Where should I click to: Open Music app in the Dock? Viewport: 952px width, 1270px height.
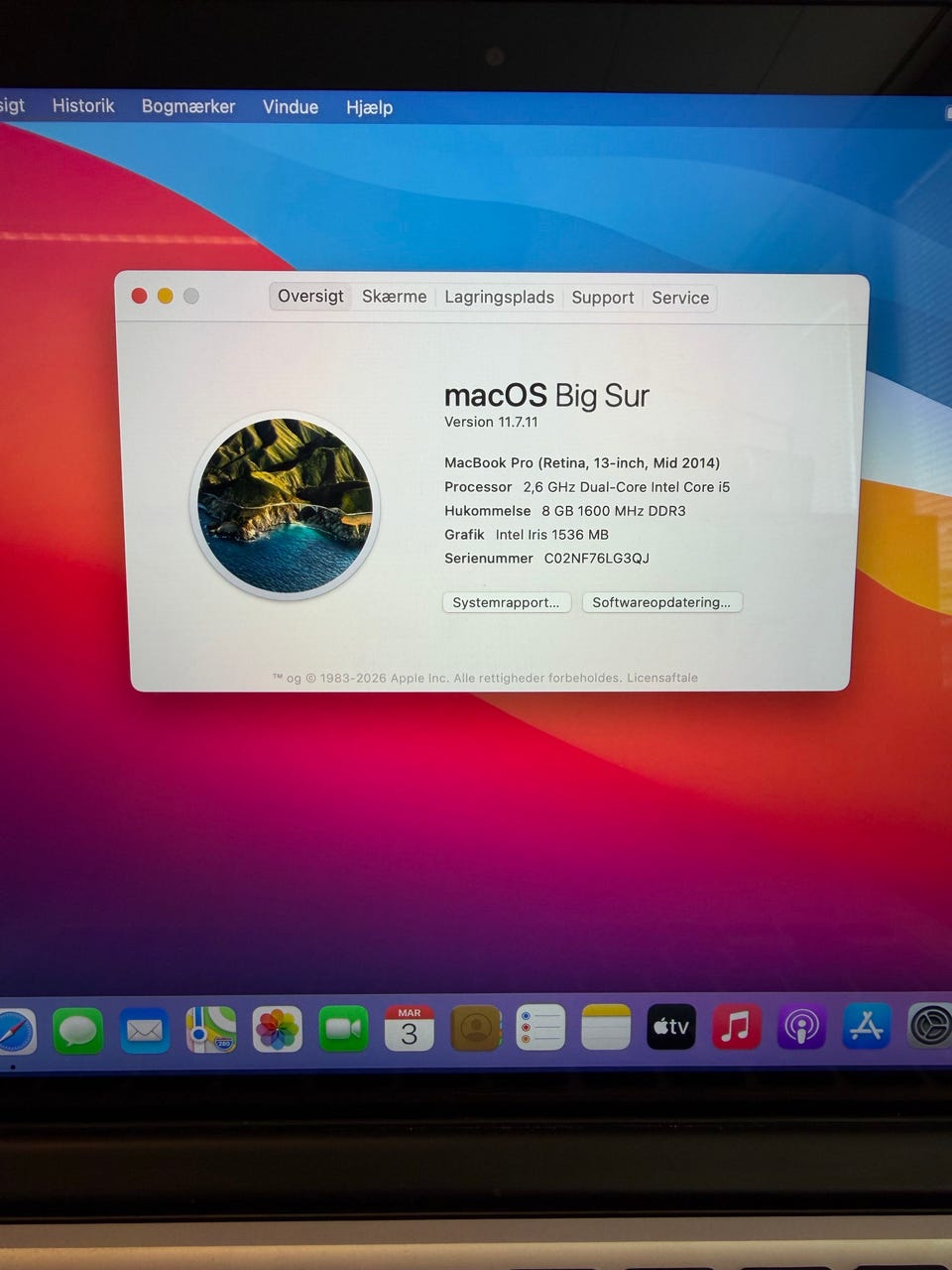[736, 1027]
